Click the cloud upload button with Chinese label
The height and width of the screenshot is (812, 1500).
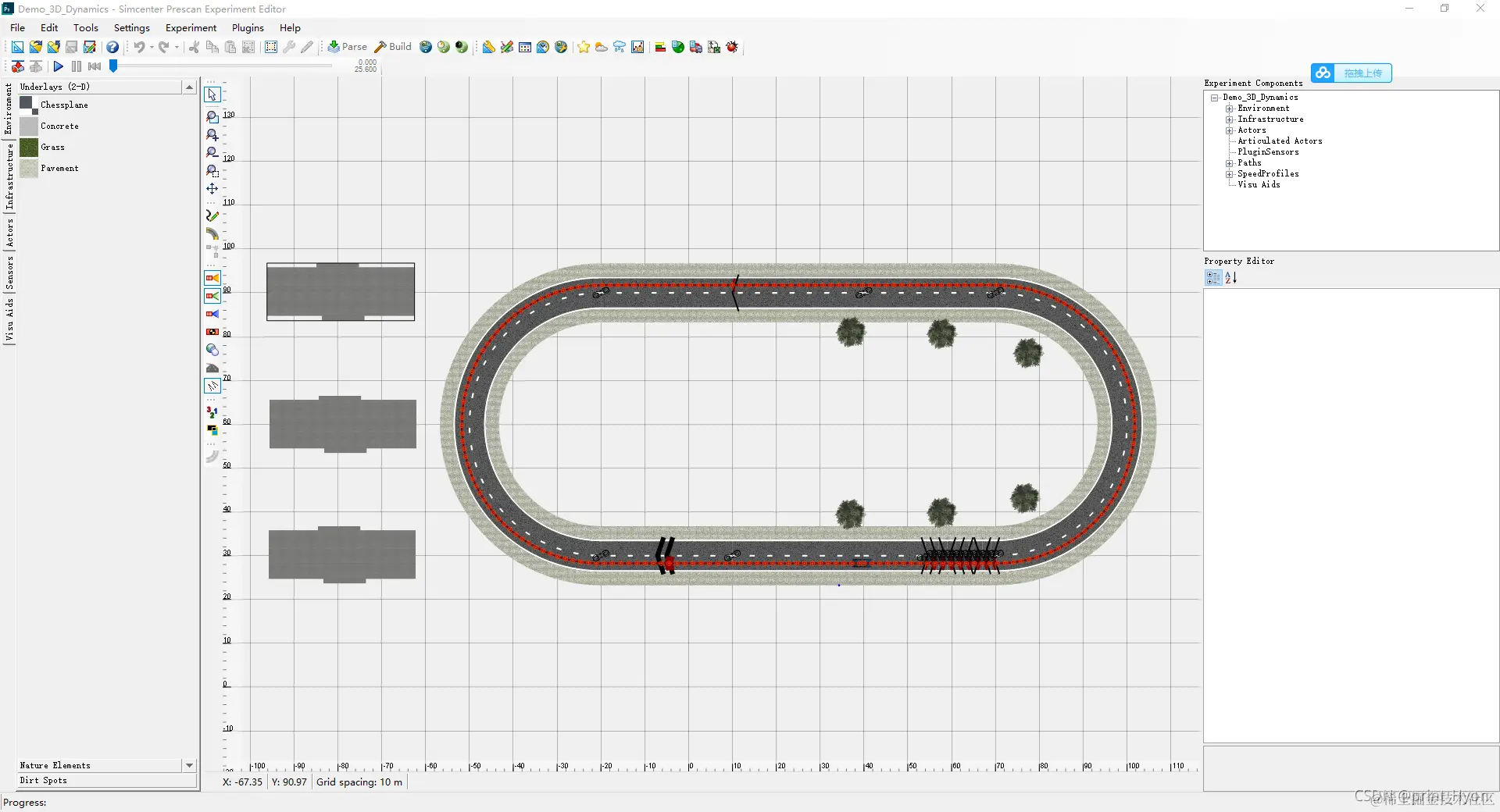click(x=1352, y=73)
